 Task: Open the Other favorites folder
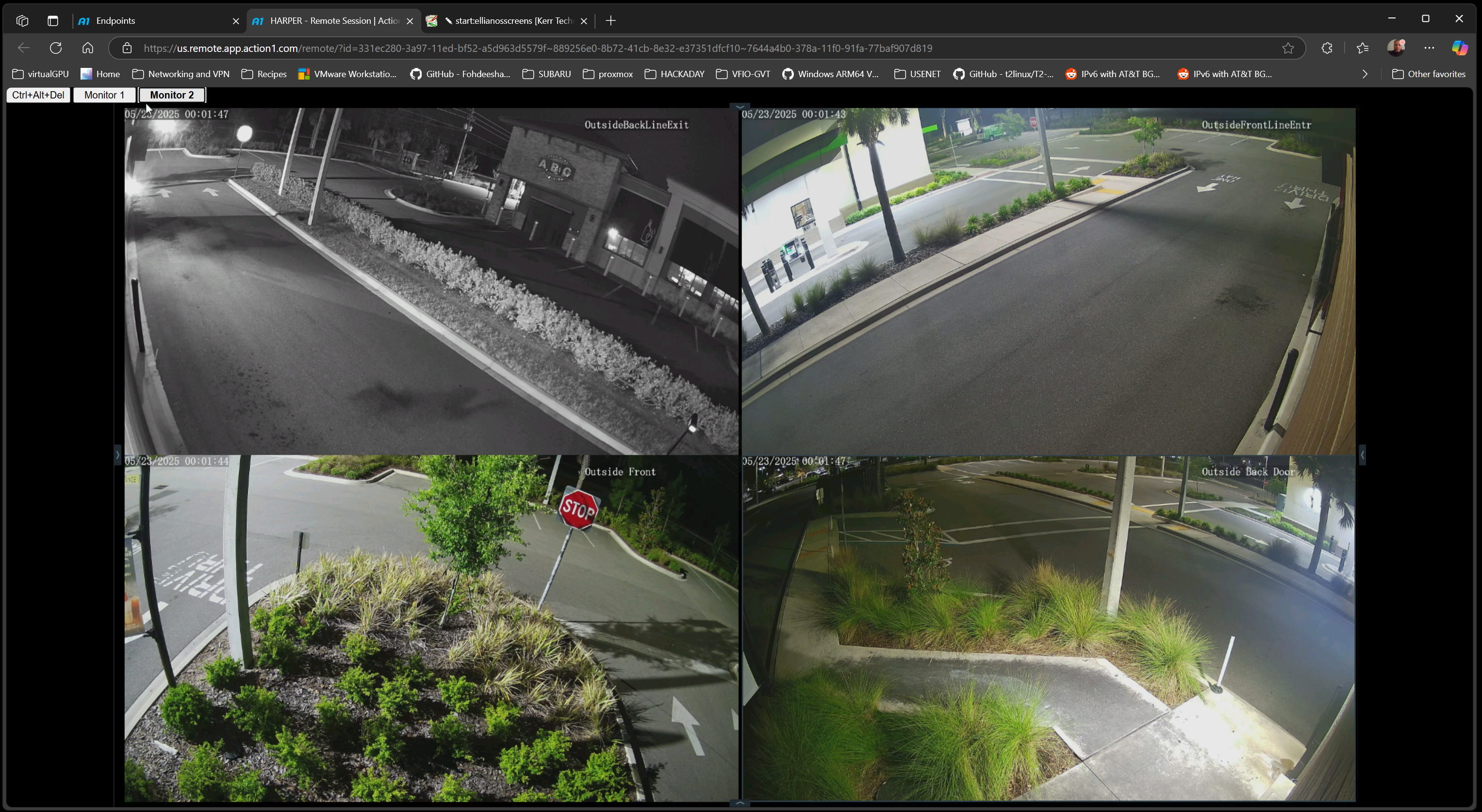pos(1429,74)
